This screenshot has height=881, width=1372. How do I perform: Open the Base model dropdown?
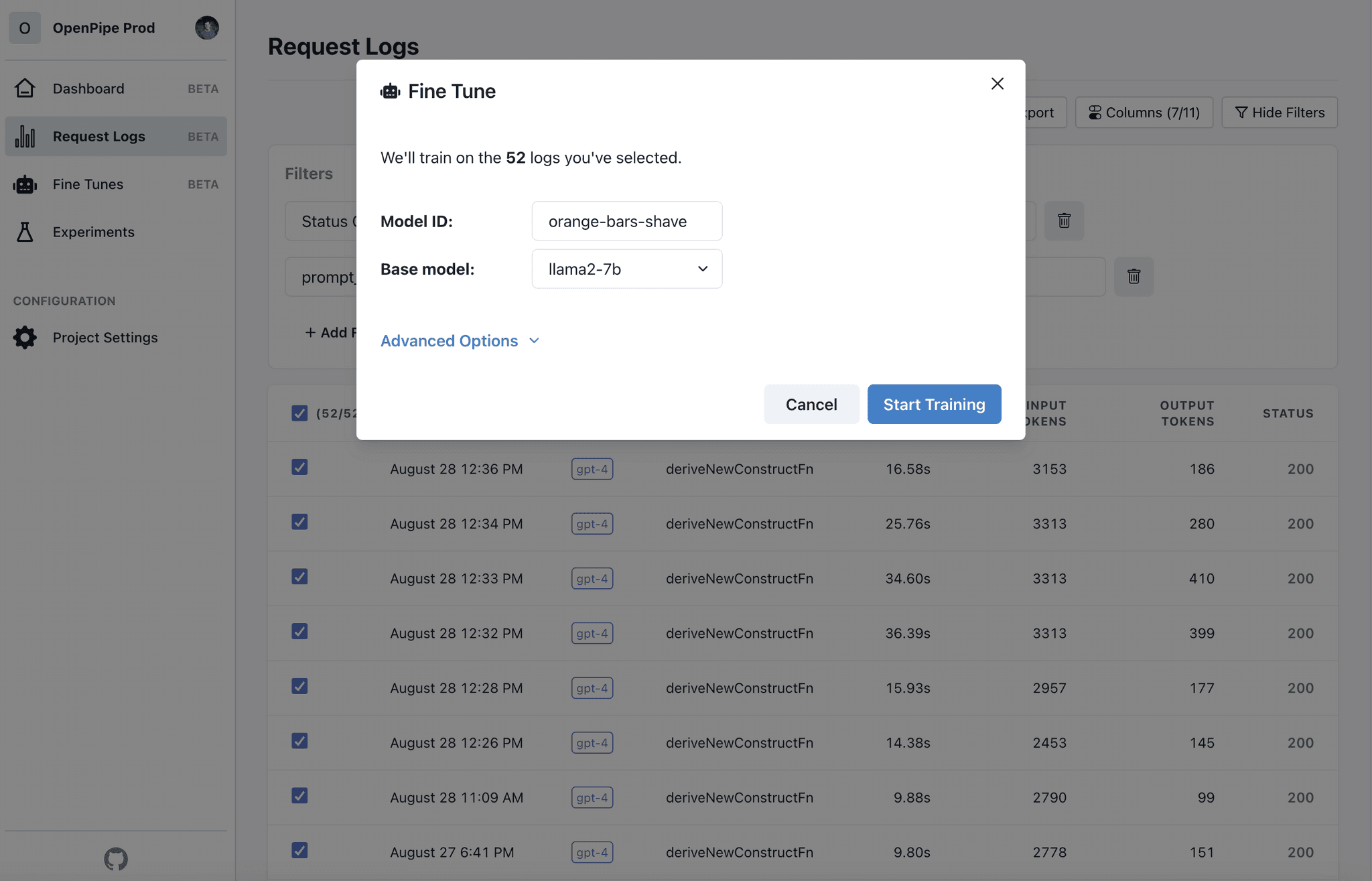tap(626, 269)
